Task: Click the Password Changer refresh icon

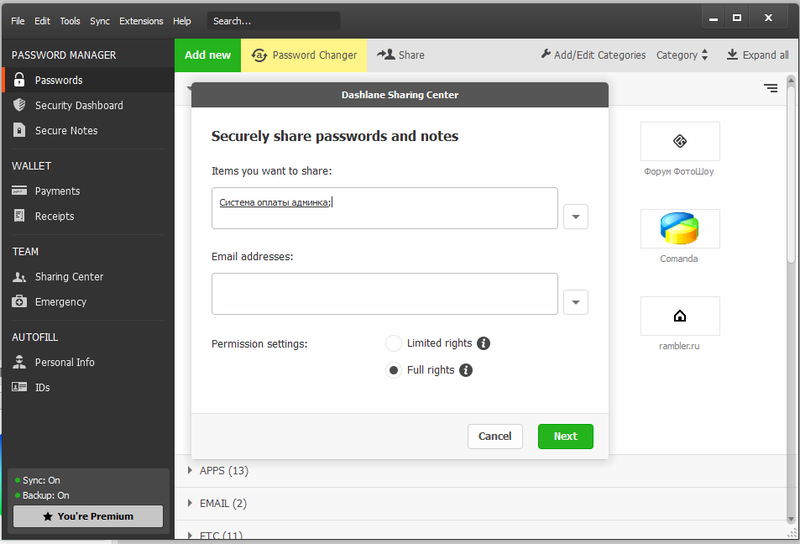Action: point(259,55)
